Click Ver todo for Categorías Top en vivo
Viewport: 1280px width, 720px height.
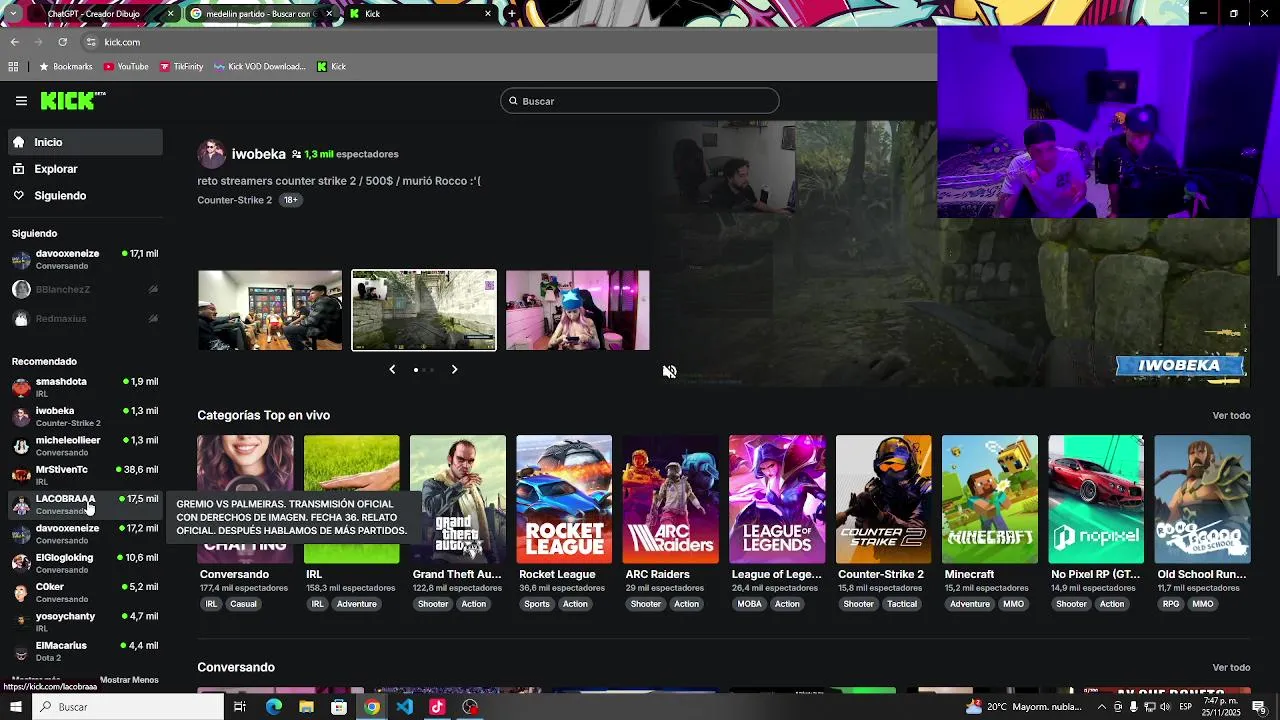(1231, 415)
